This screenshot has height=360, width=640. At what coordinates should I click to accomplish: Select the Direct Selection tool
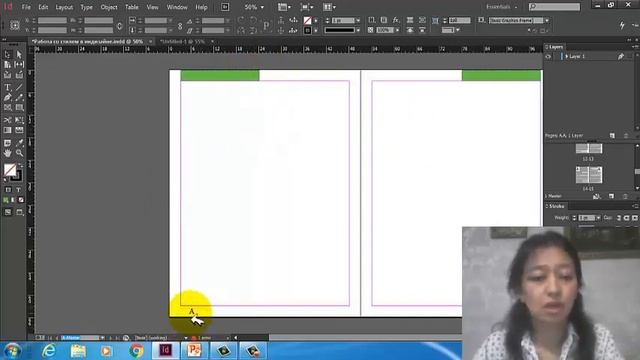(19, 55)
